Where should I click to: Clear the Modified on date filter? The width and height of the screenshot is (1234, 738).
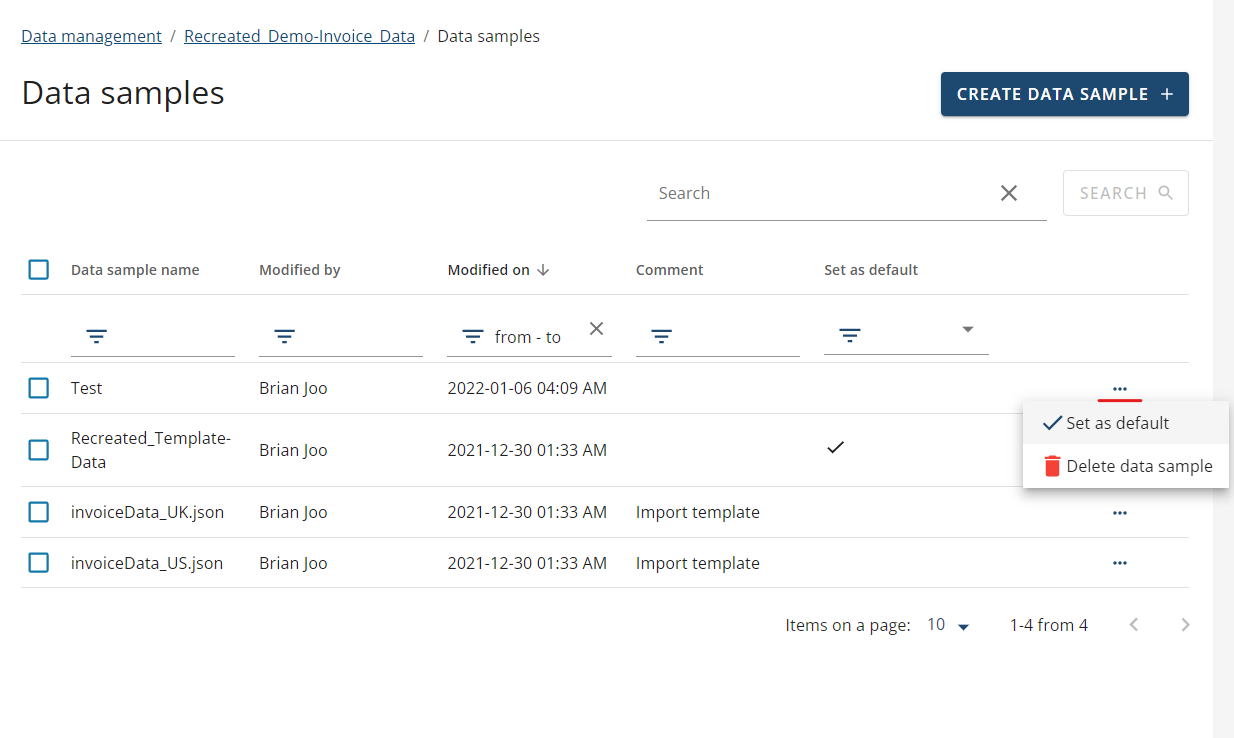point(596,328)
